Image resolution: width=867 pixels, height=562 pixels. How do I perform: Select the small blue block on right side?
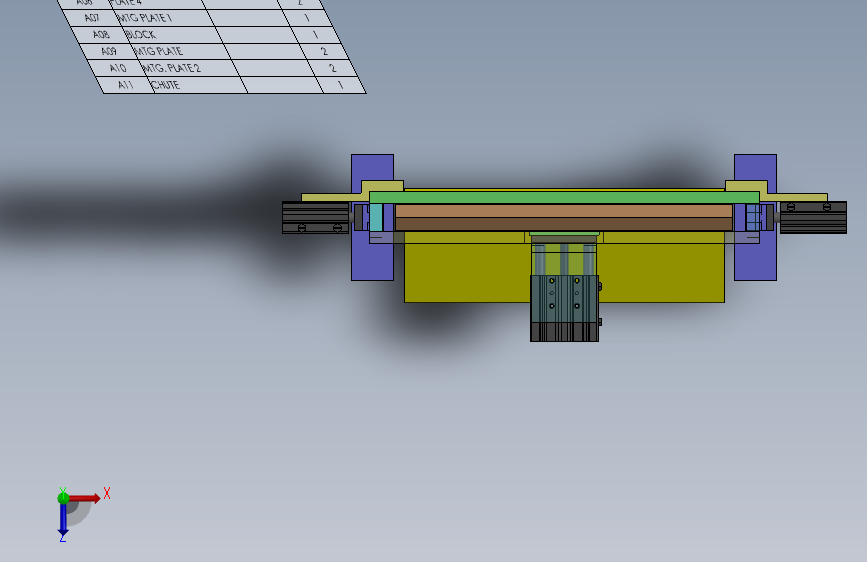point(753,217)
